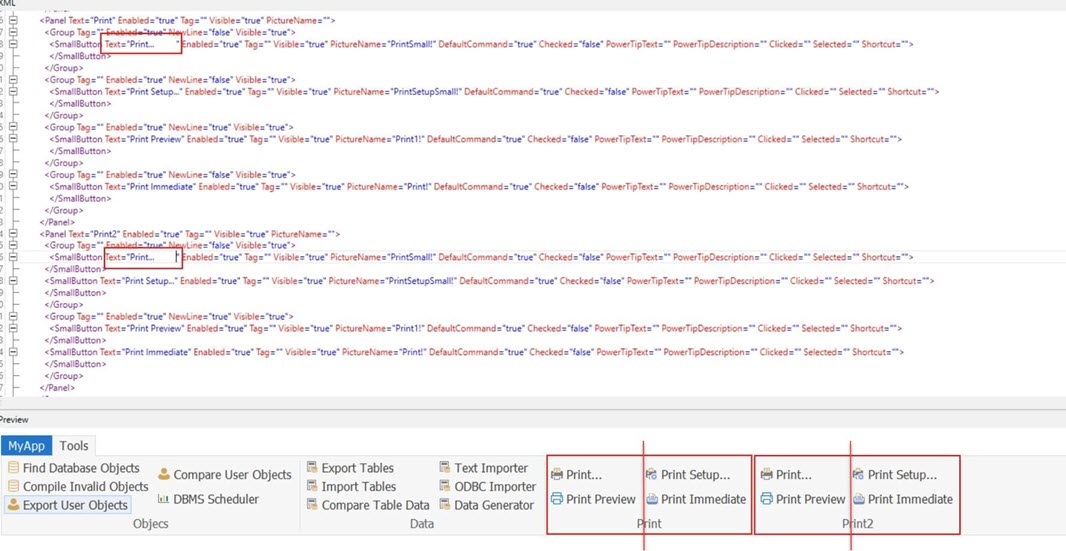Switch to the Tools ribbon tab
The image size is (1066, 551).
[x=74, y=446]
